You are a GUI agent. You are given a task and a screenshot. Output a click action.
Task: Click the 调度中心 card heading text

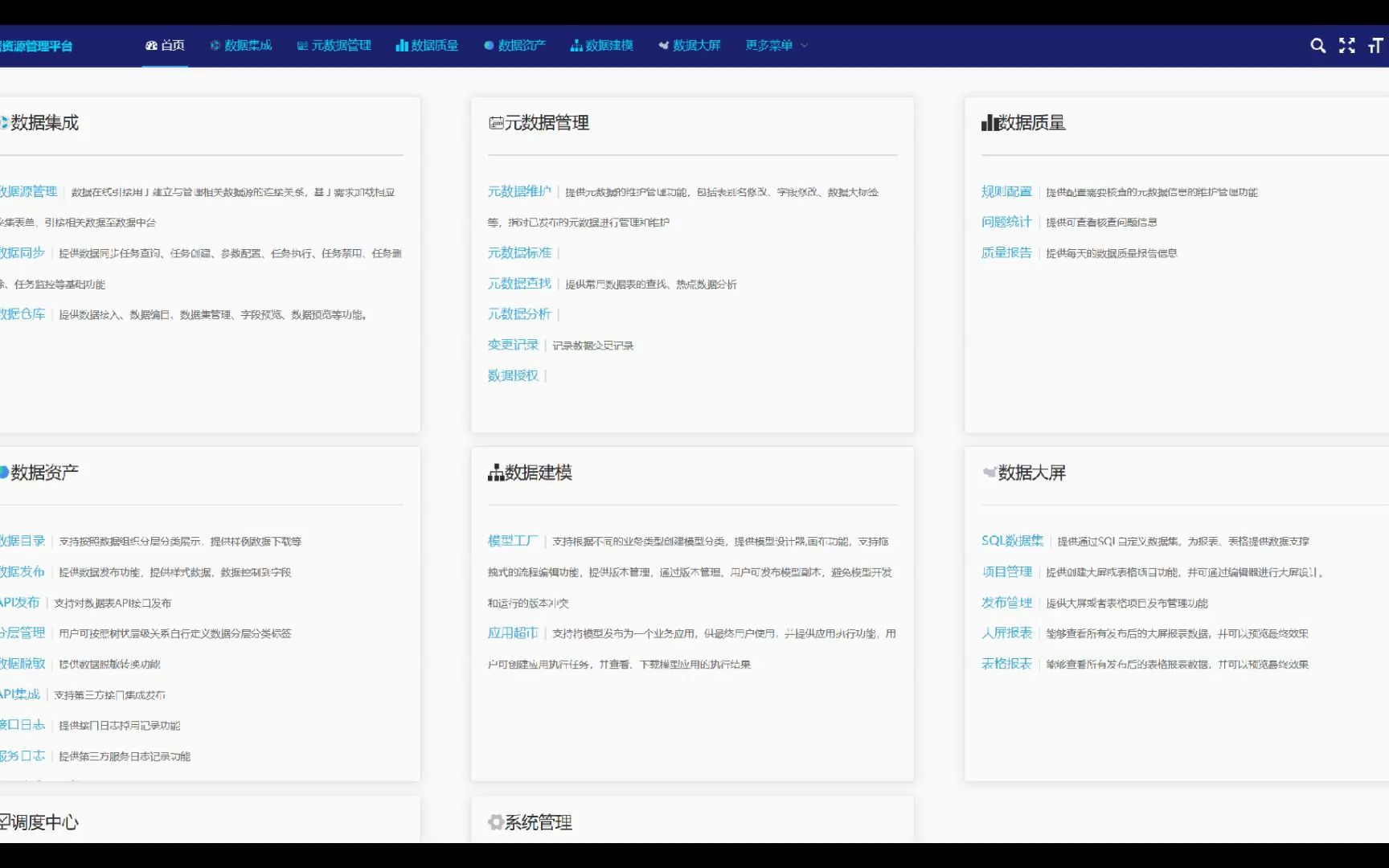[x=44, y=822]
